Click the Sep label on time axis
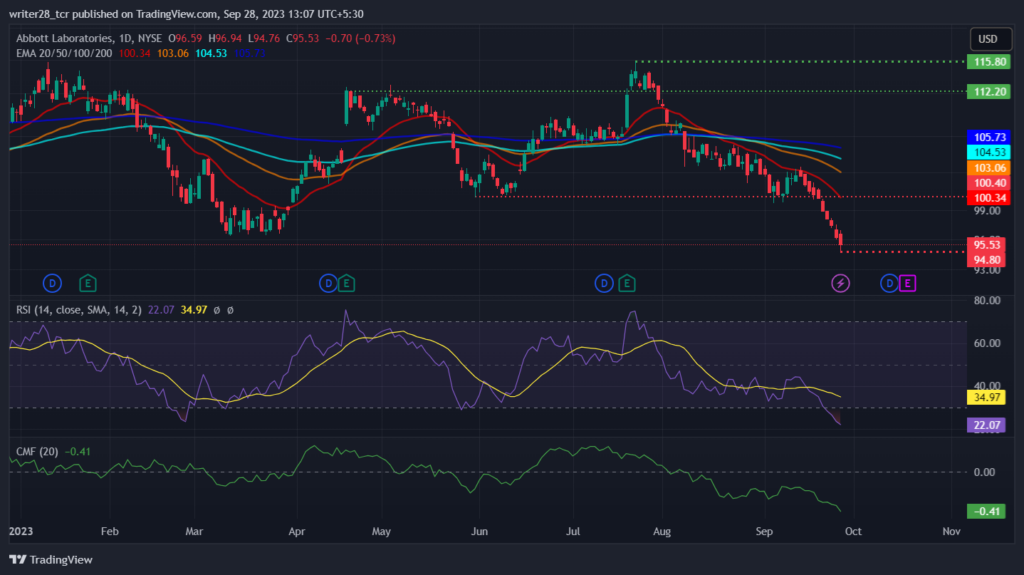The height and width of the screenshot is (575, 1024). (764, 531)
